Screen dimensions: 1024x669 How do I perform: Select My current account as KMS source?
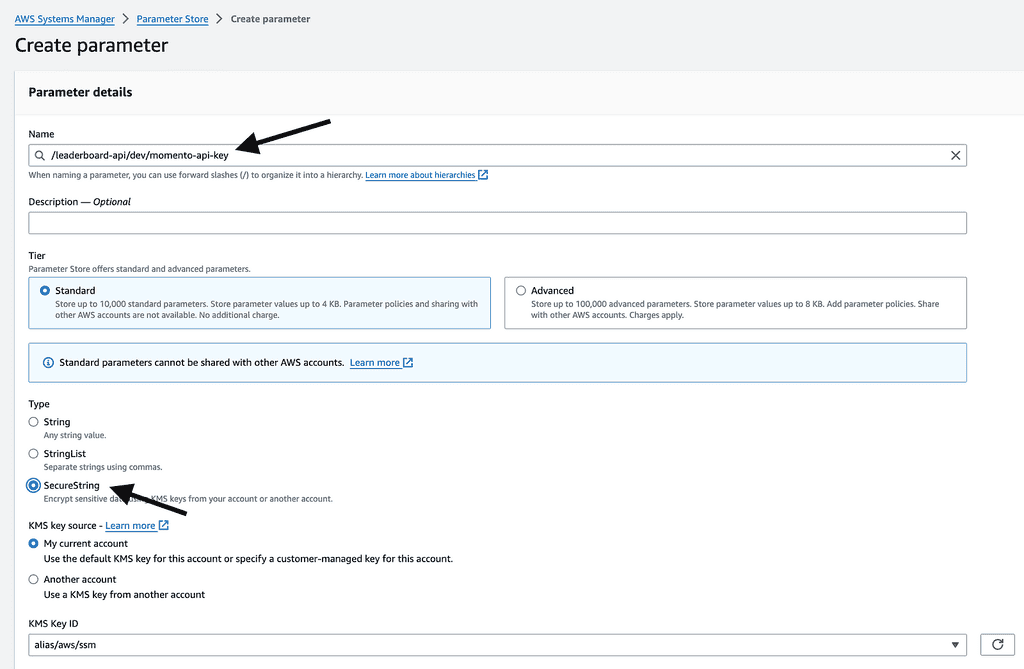point(34,544)
